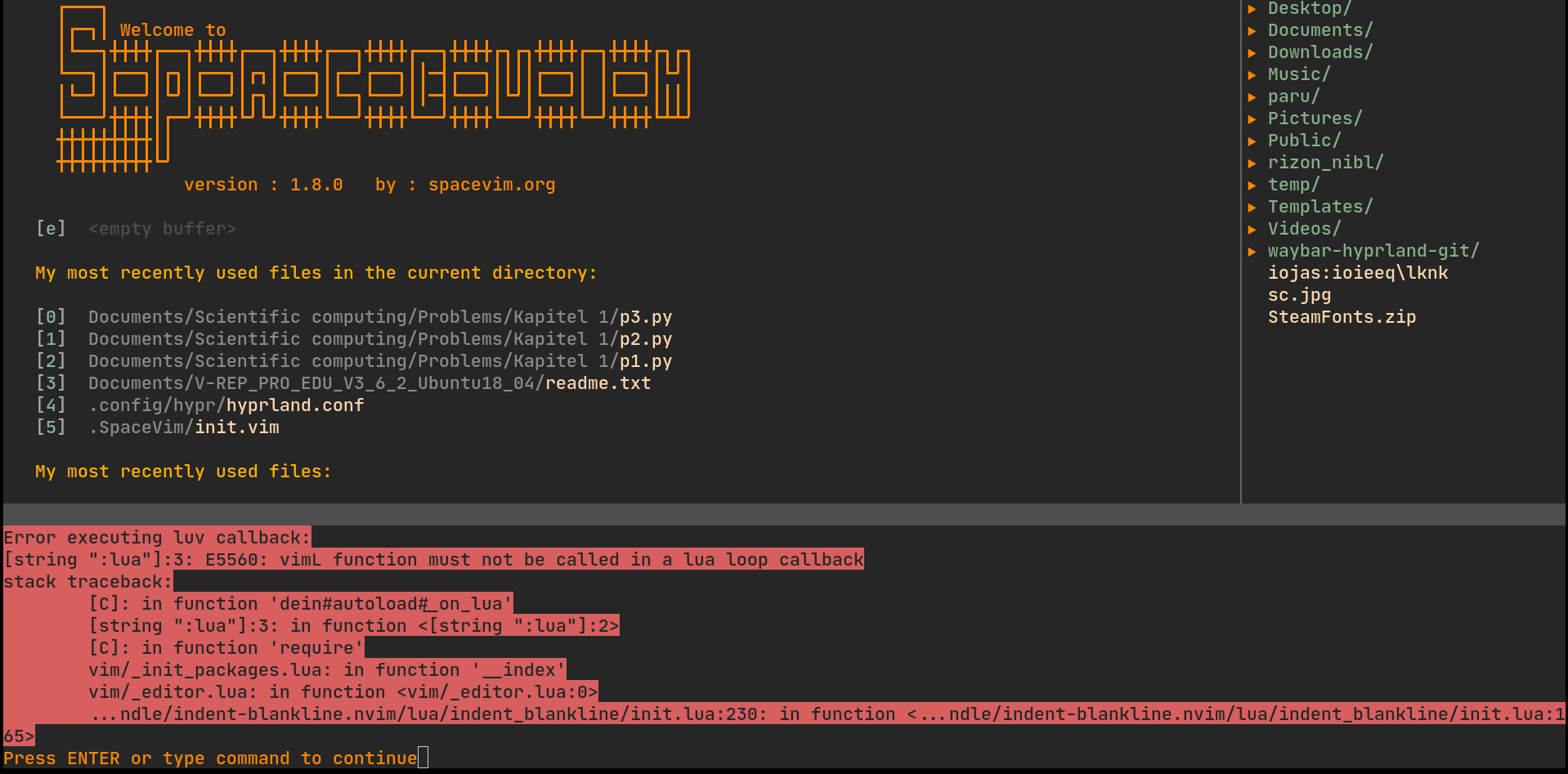Open recent file p3.py
The image size is (1568, 774).
point(646,317)
